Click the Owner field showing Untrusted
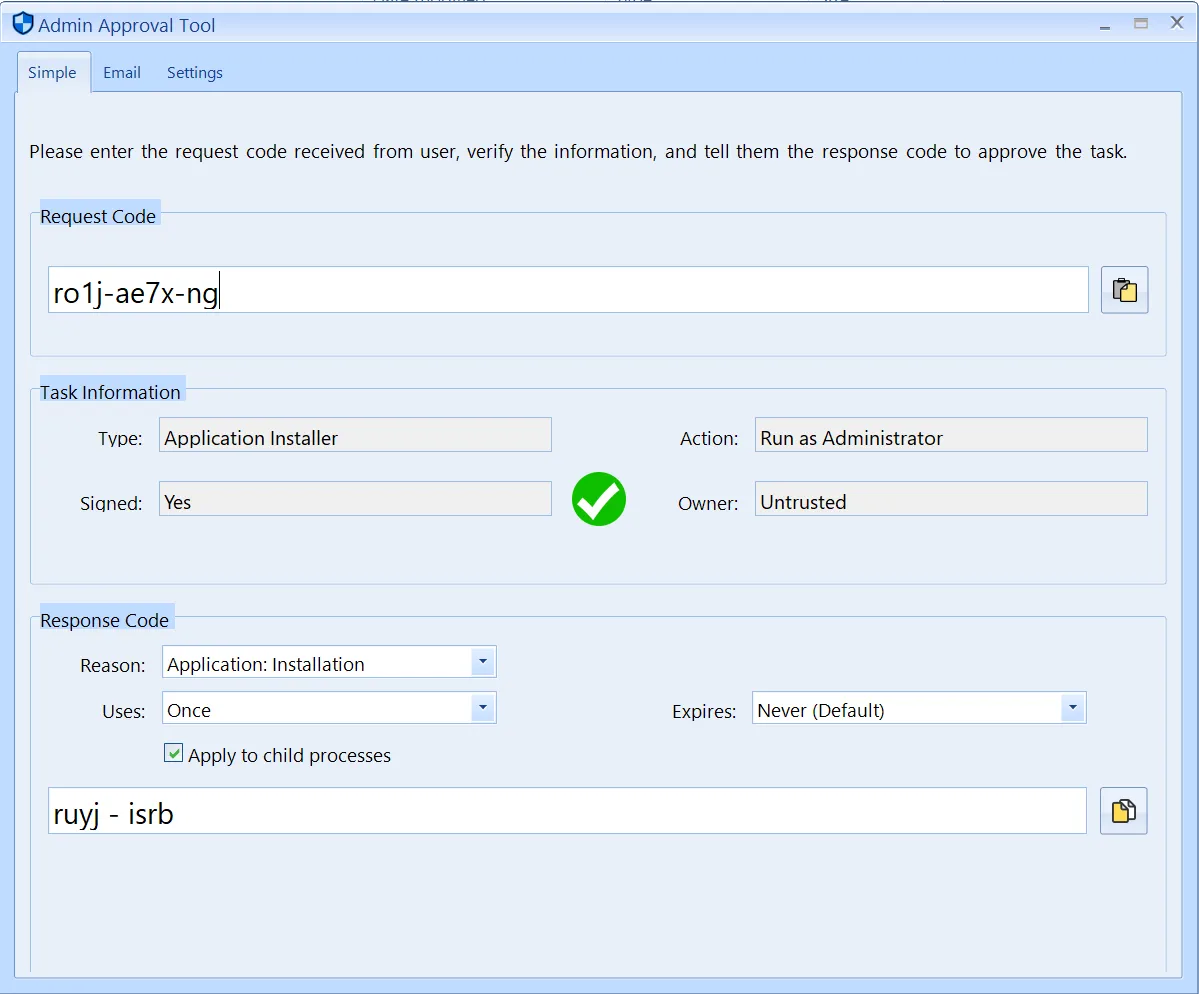The height and width of the screenshot is (994, 1199). click(950, 500)
